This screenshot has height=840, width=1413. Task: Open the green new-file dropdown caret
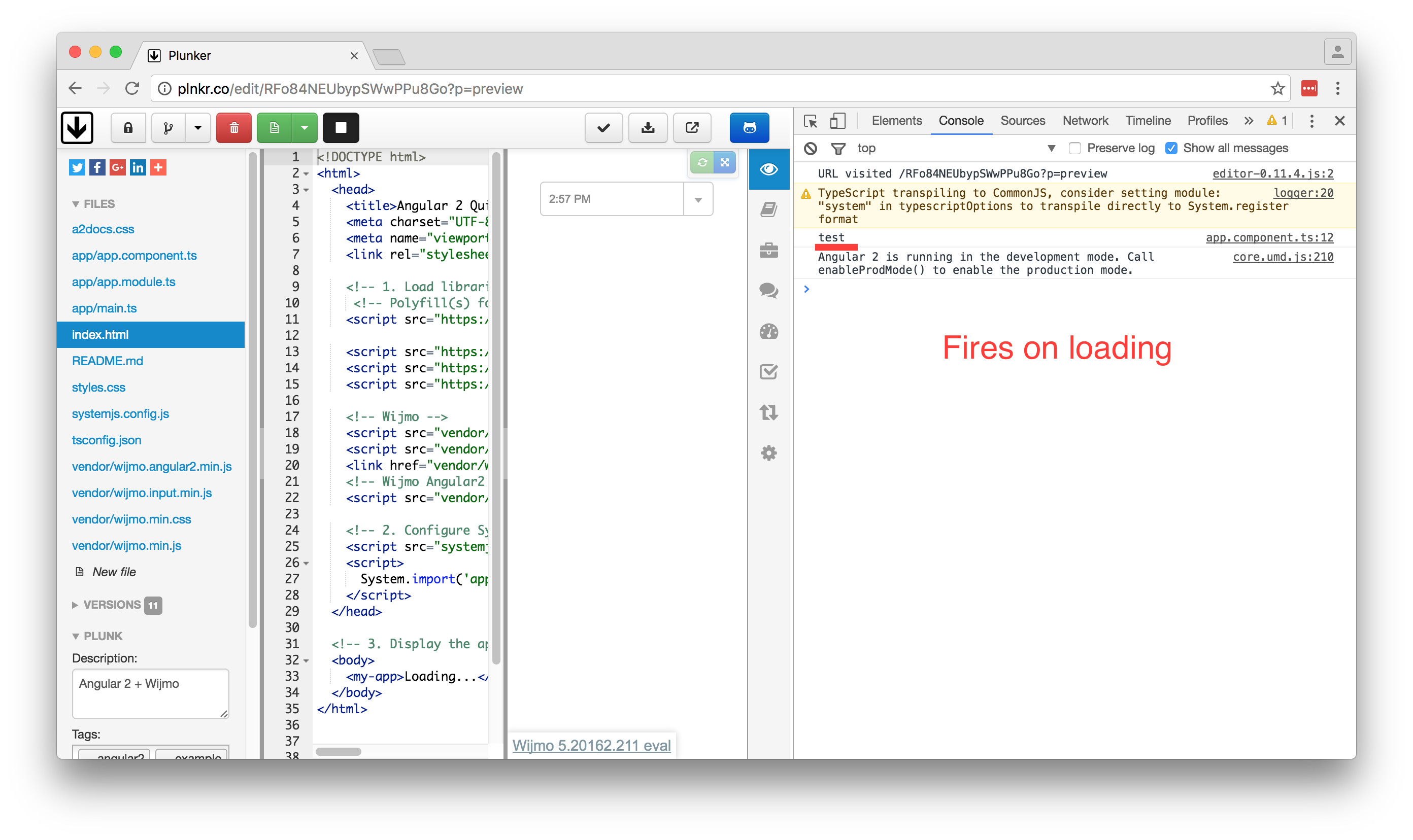tap(305, 128)
